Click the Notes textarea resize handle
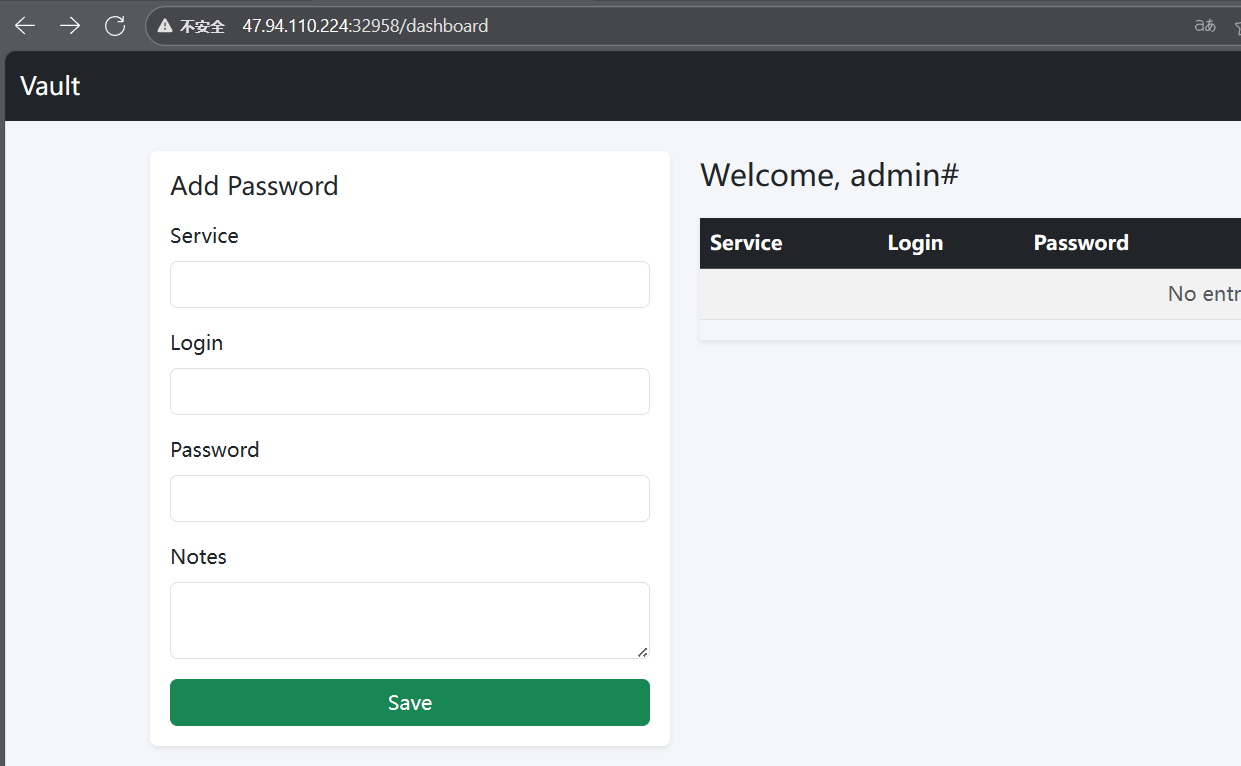 [642, 651]
